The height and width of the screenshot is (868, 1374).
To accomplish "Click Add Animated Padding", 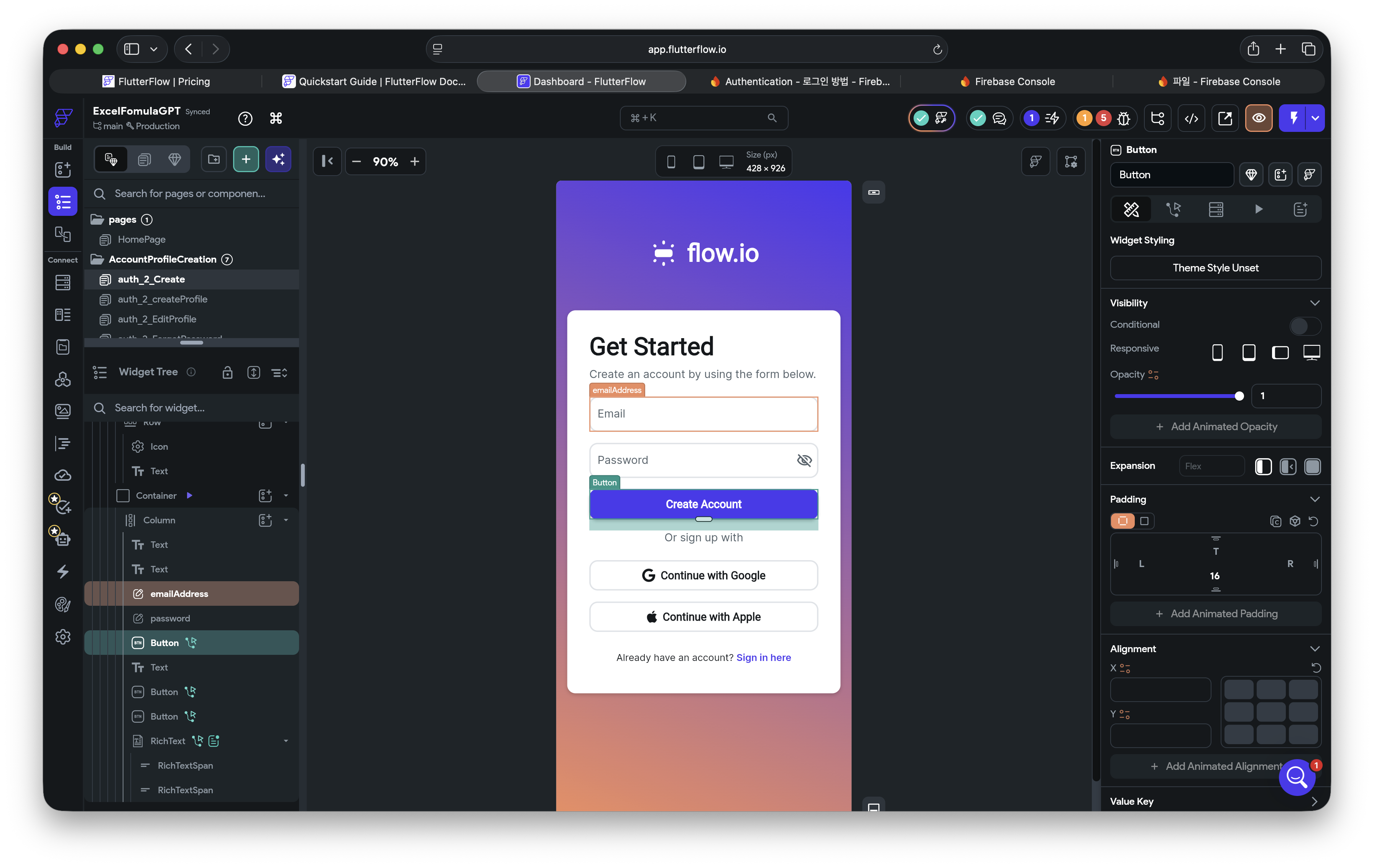I will point(1215,613).
